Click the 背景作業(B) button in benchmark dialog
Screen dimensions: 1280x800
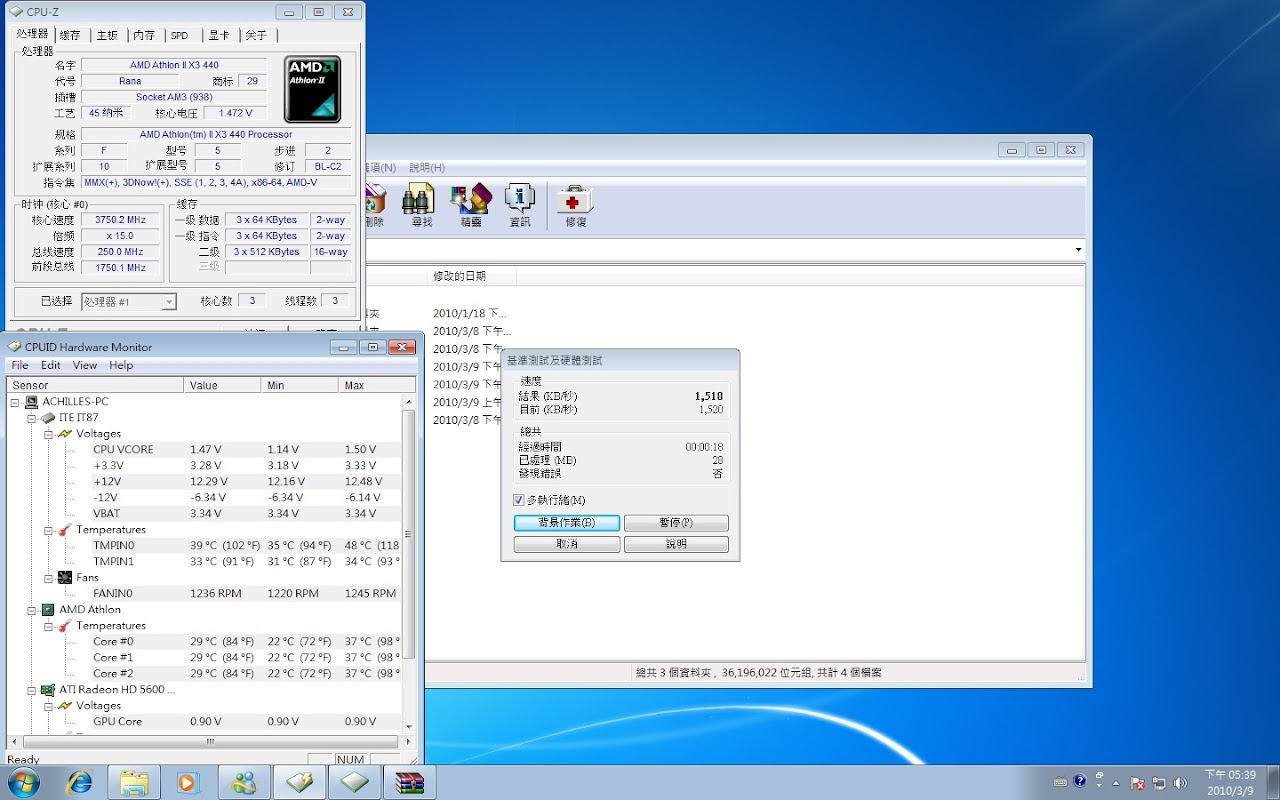point(567,523)
